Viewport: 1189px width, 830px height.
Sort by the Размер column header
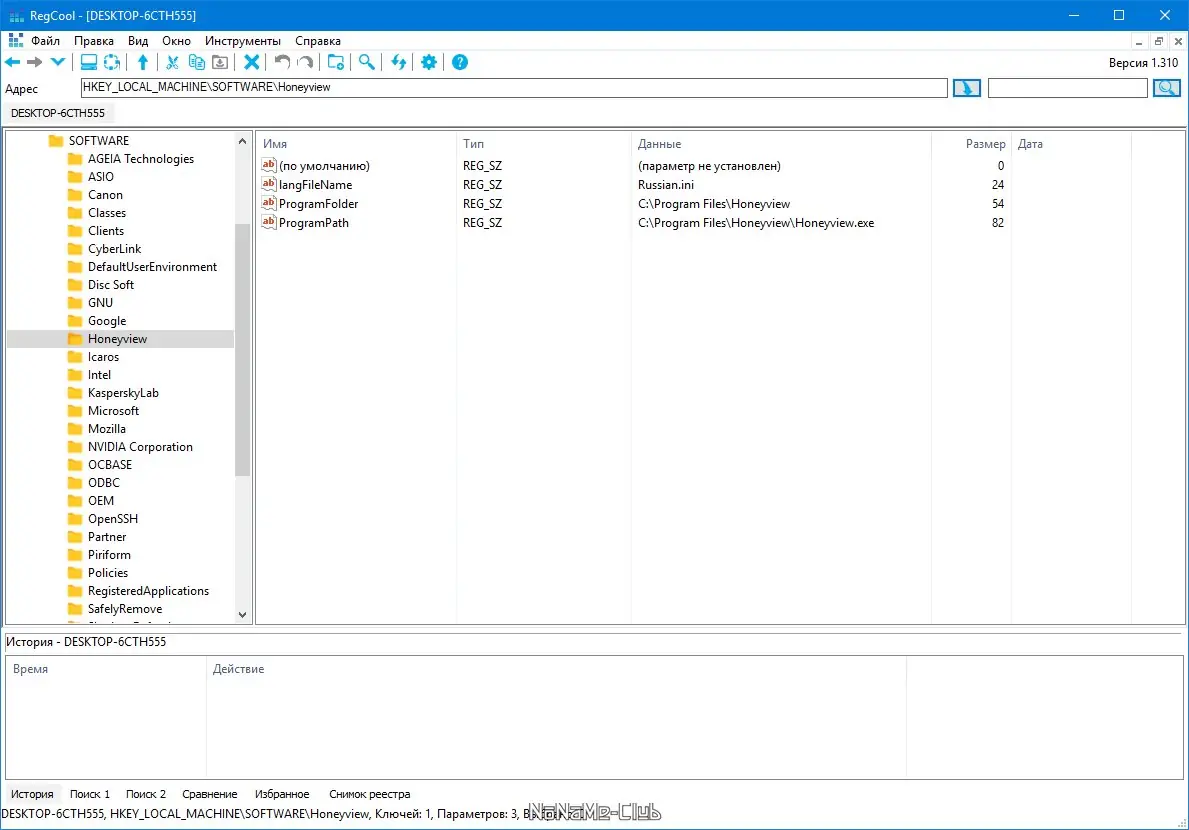click(971, 144)
